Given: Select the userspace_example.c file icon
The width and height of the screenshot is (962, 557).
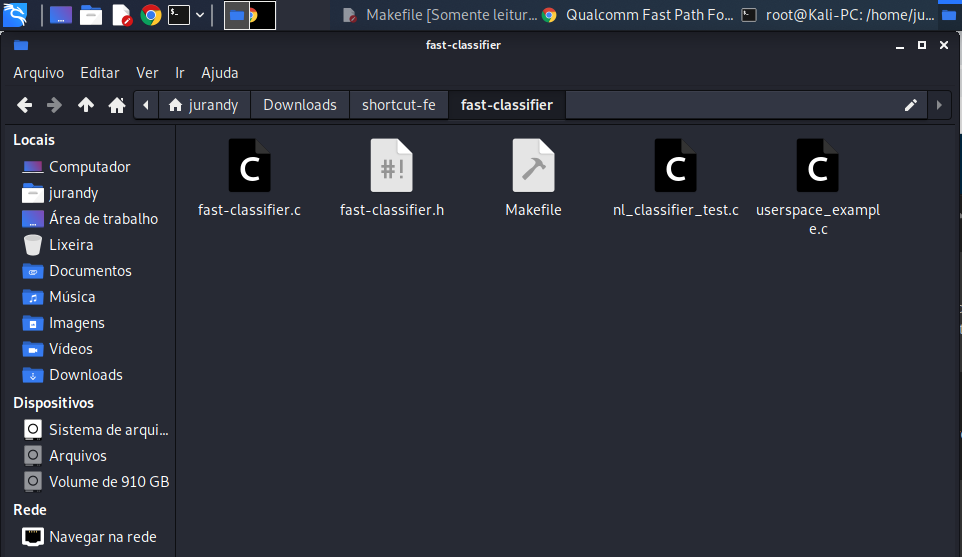Looking at the screenshot, I should point(818,166).
